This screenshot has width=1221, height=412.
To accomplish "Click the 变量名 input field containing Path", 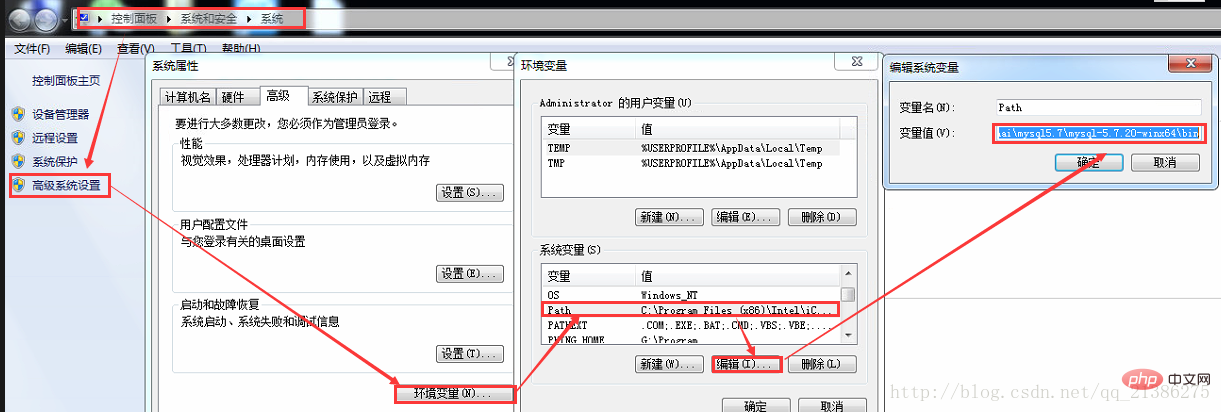I will 1098,107.
